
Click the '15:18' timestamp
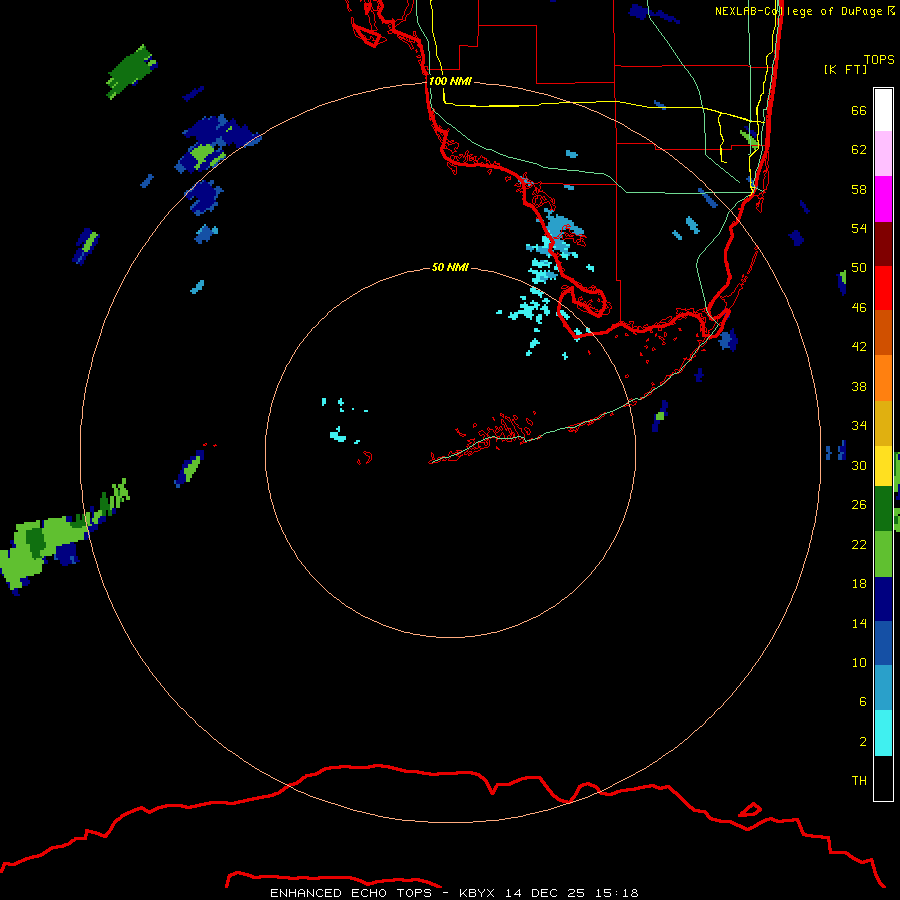[x=617, y=893]
